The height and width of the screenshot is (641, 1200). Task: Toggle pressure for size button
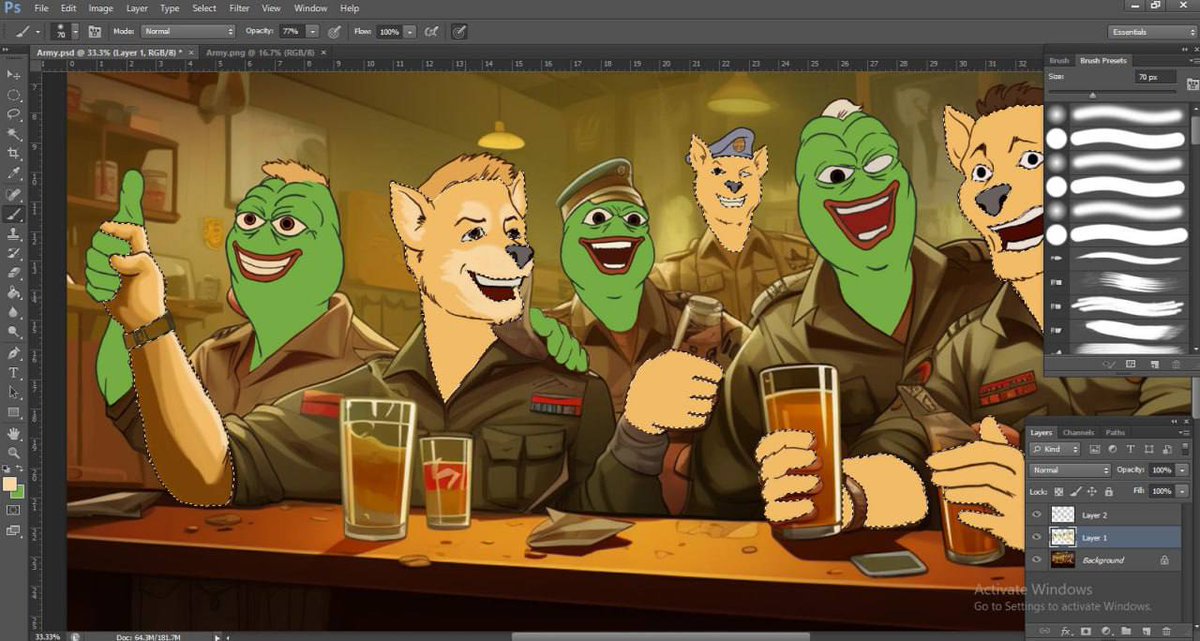click(459, 32)
